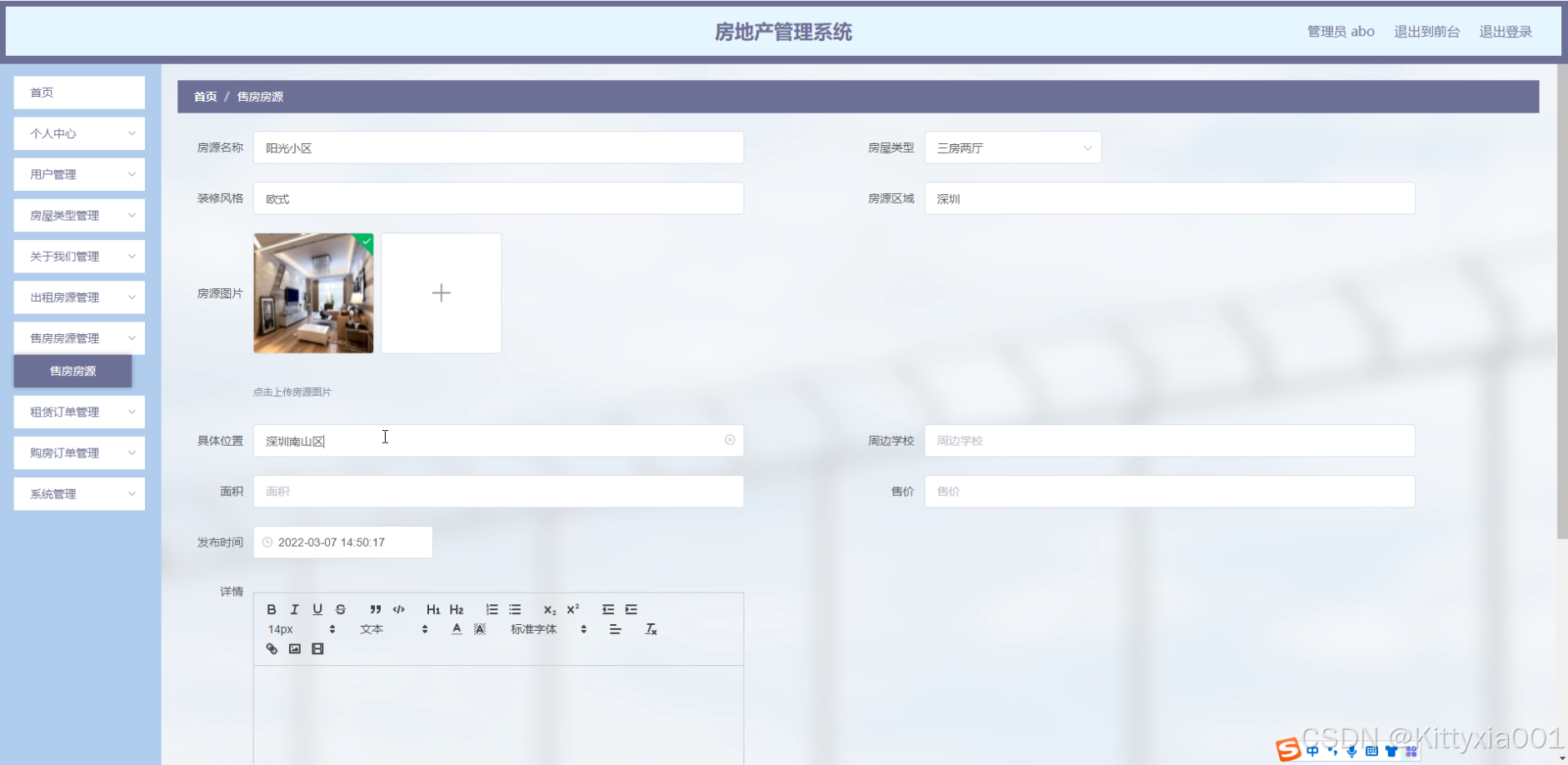Collapse the 售房房源管理 sidebar menu
This screenshot has width=1568, height=765.
click(79, 337)
